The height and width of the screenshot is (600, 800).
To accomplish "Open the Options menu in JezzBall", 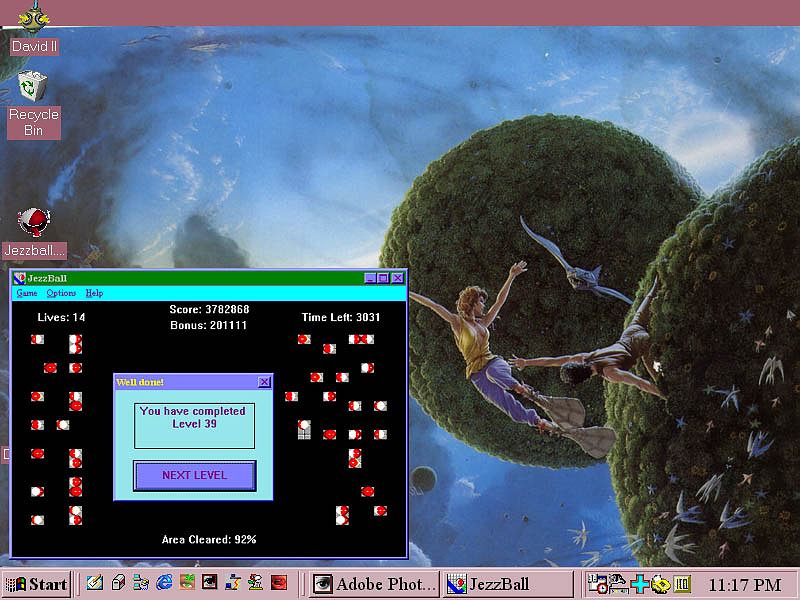I will [61, 293].
